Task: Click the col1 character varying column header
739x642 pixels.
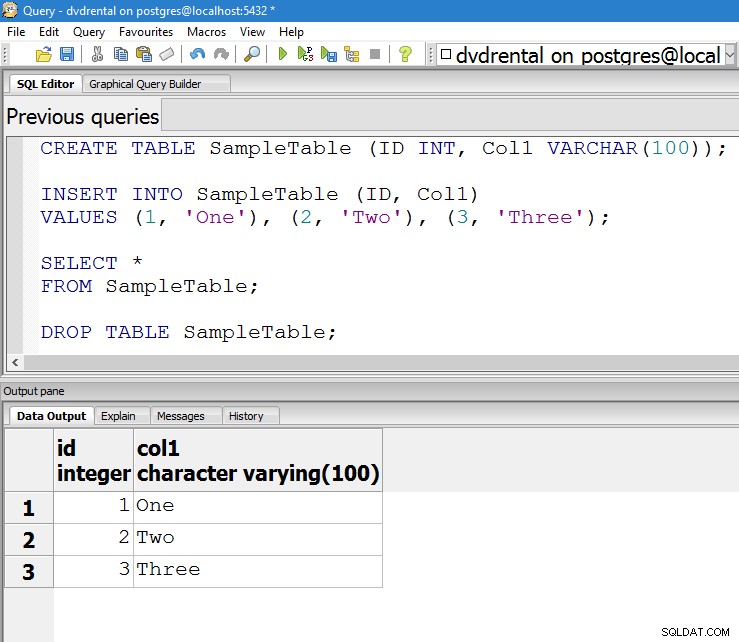Action: pyautogui.click(x=258, y=460)
